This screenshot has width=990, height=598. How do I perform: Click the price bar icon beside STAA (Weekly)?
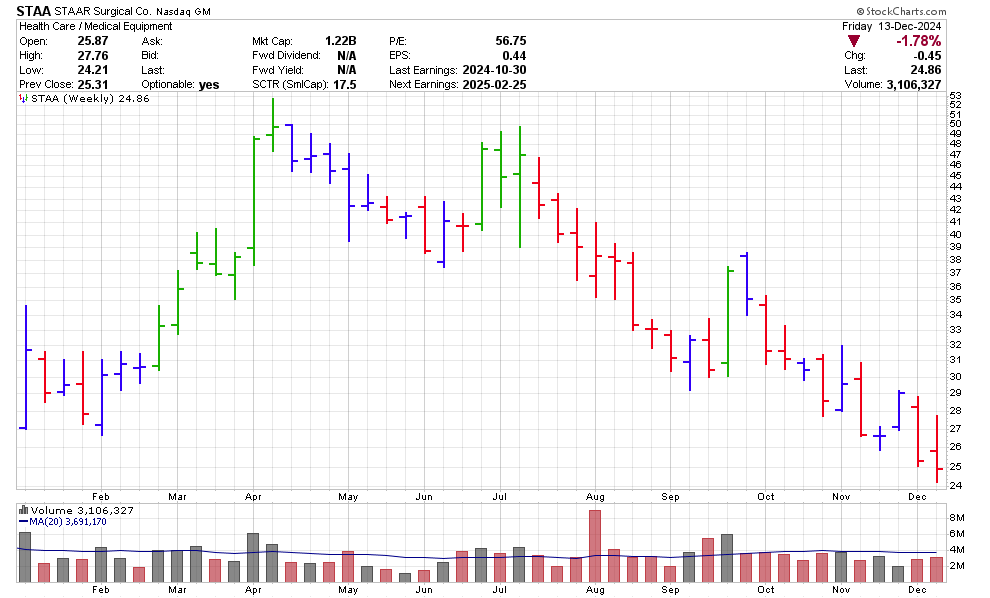[x=23, y=99]
